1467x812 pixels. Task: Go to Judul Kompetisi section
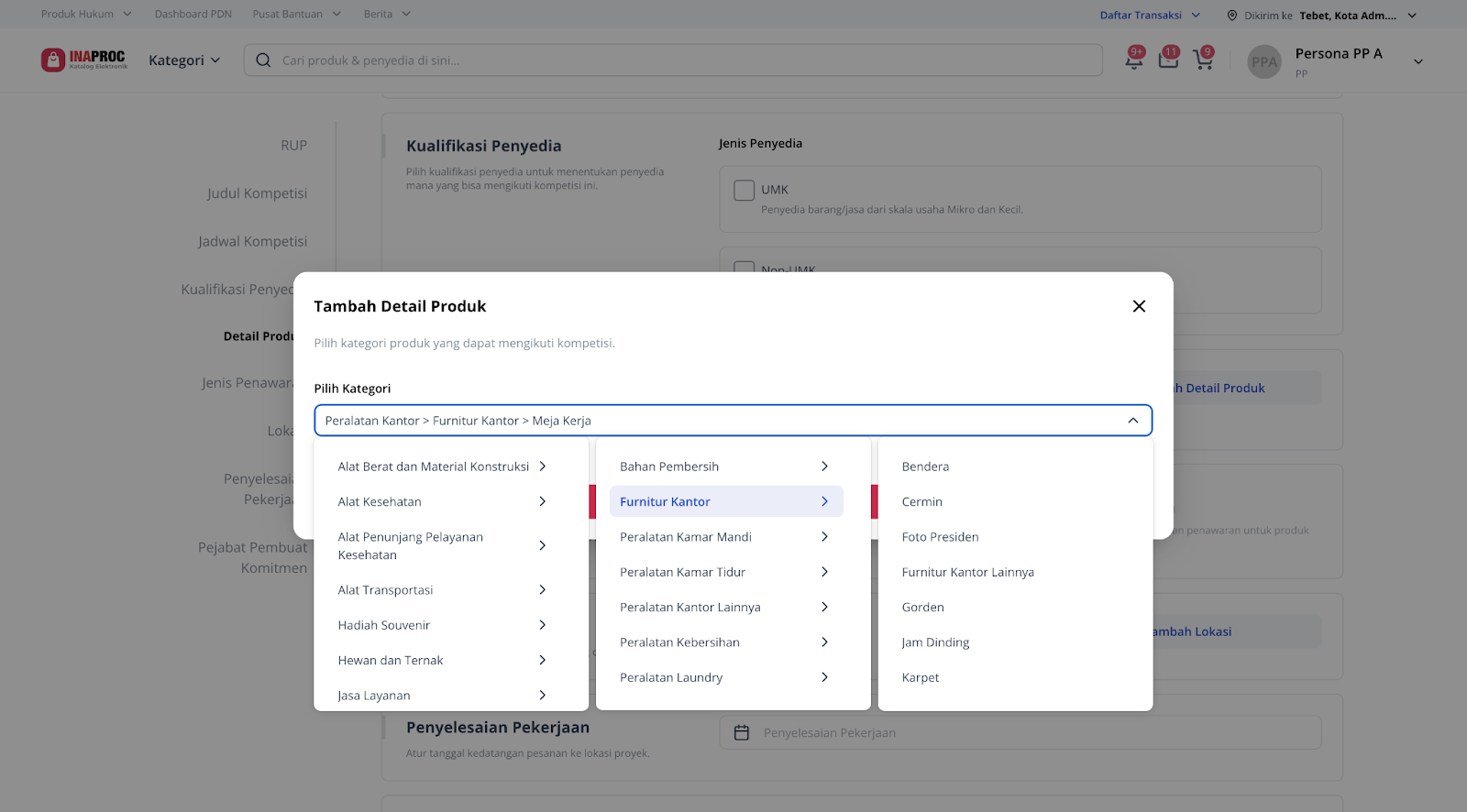click(x=257, y=193)
